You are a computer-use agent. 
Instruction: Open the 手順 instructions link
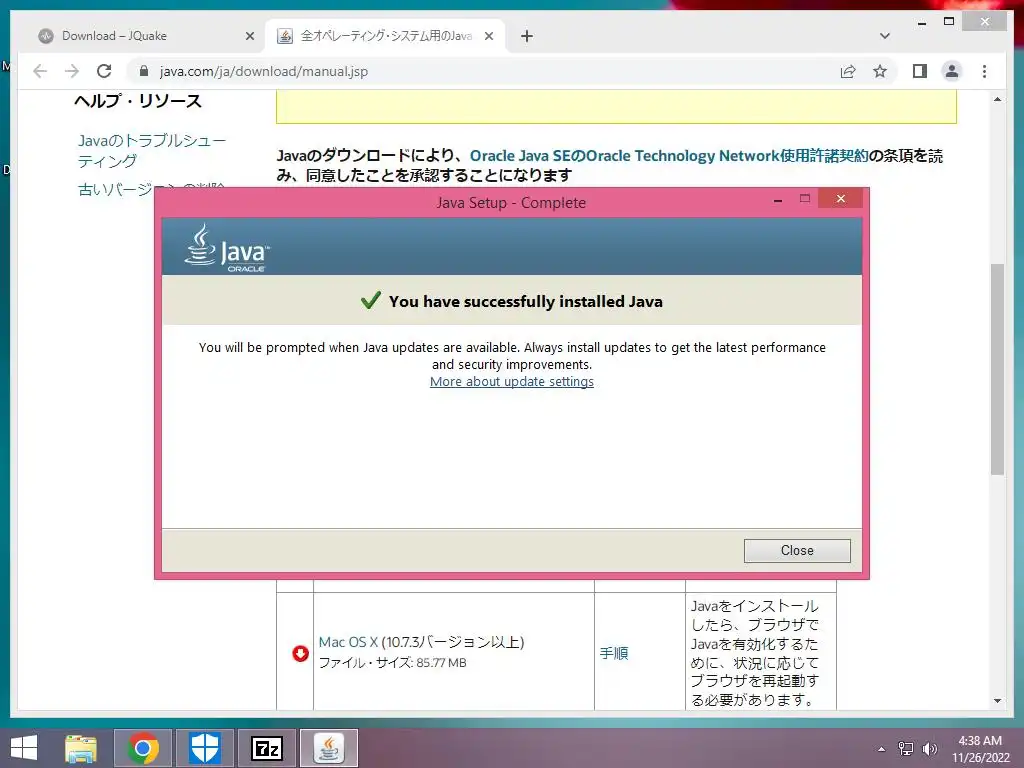tap(614, 653)
